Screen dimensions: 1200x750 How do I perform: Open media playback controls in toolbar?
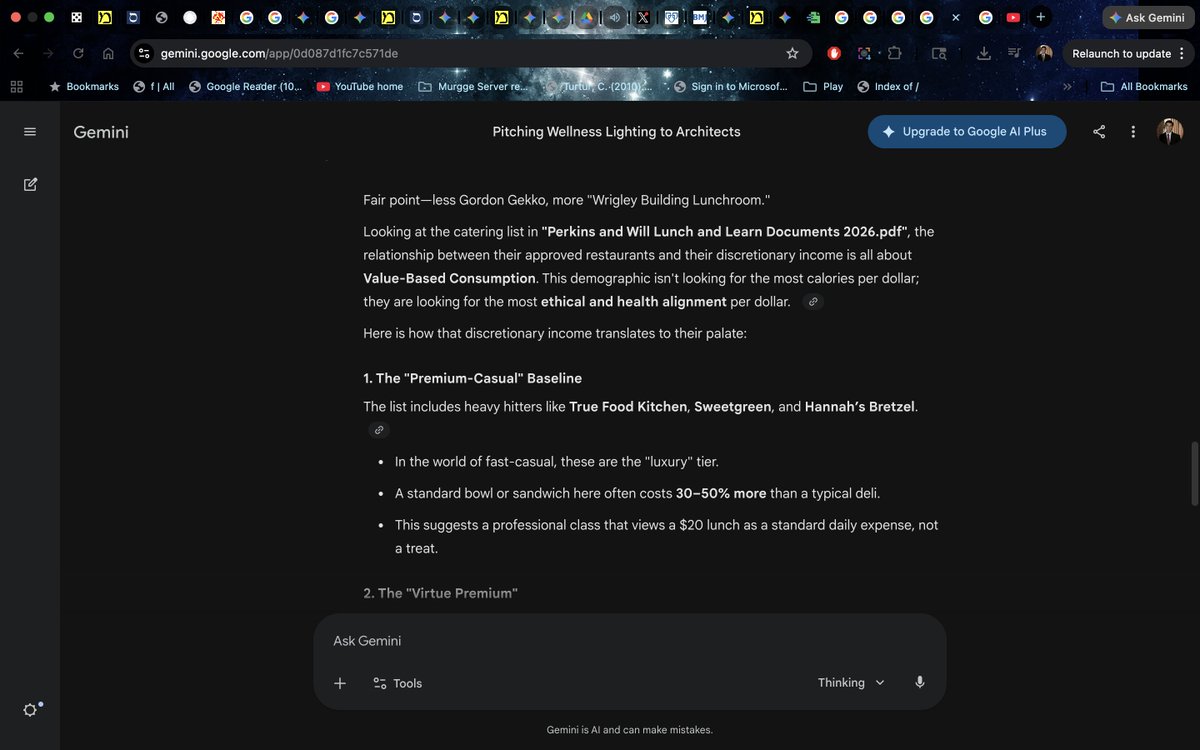pyautogui.click(x=1014, y=53)
